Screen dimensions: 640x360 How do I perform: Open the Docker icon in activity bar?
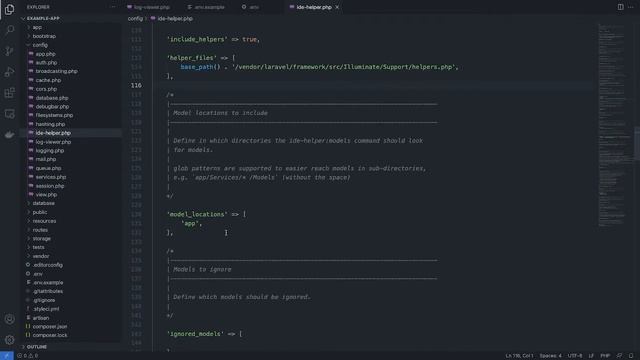9,135
